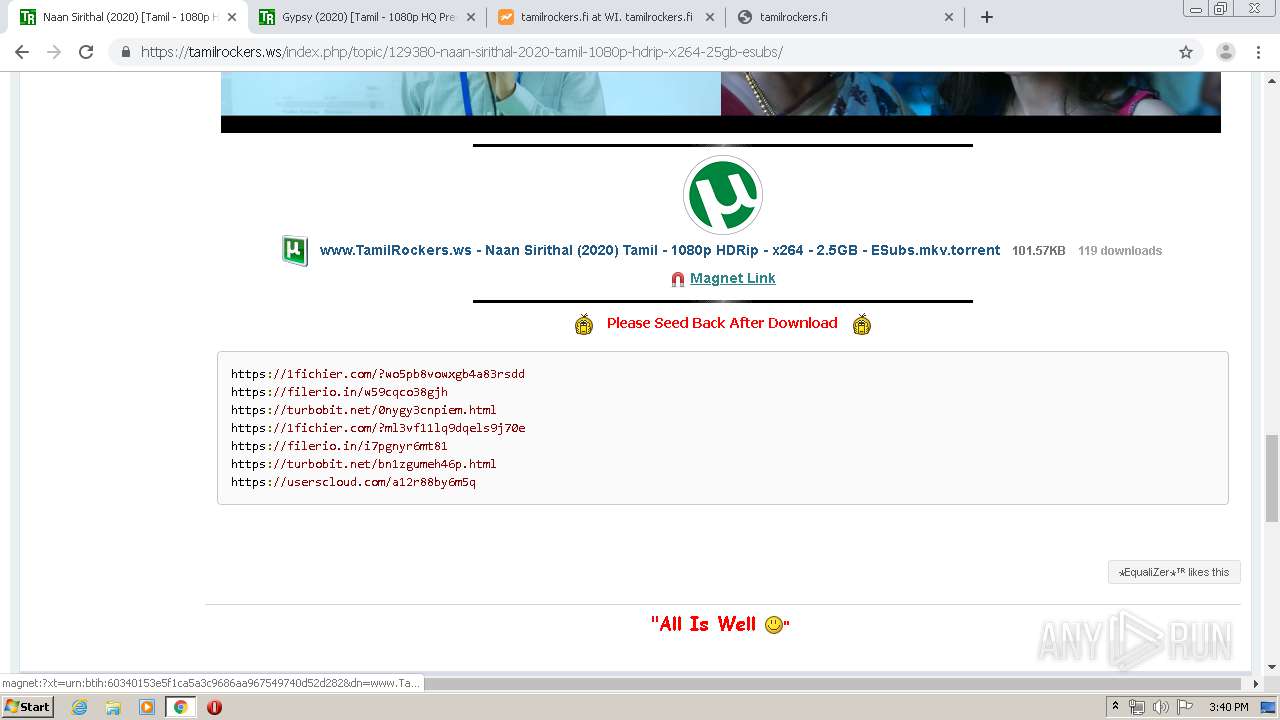
Task: Select filerio.in/i7pgnyr6mt81 link text
Action: click(x=339, y=446)
